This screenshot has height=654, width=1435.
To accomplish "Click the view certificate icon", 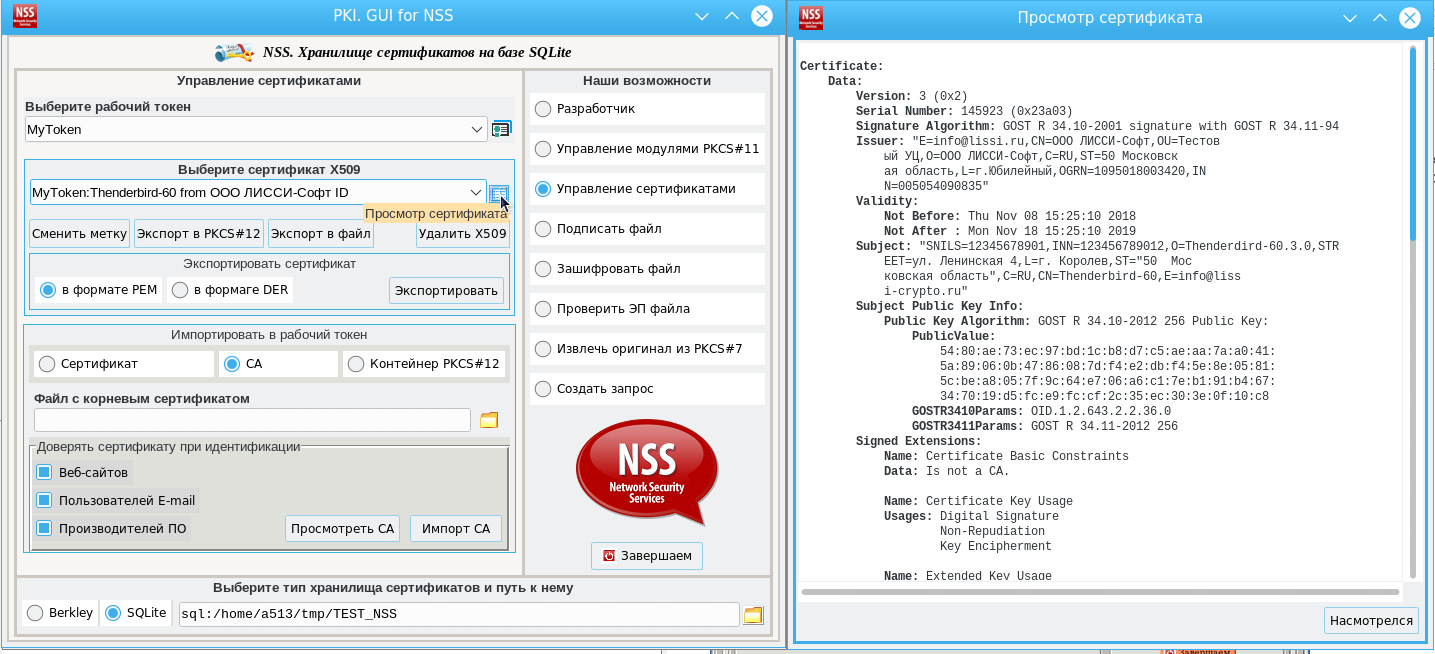I will point(499,193).
